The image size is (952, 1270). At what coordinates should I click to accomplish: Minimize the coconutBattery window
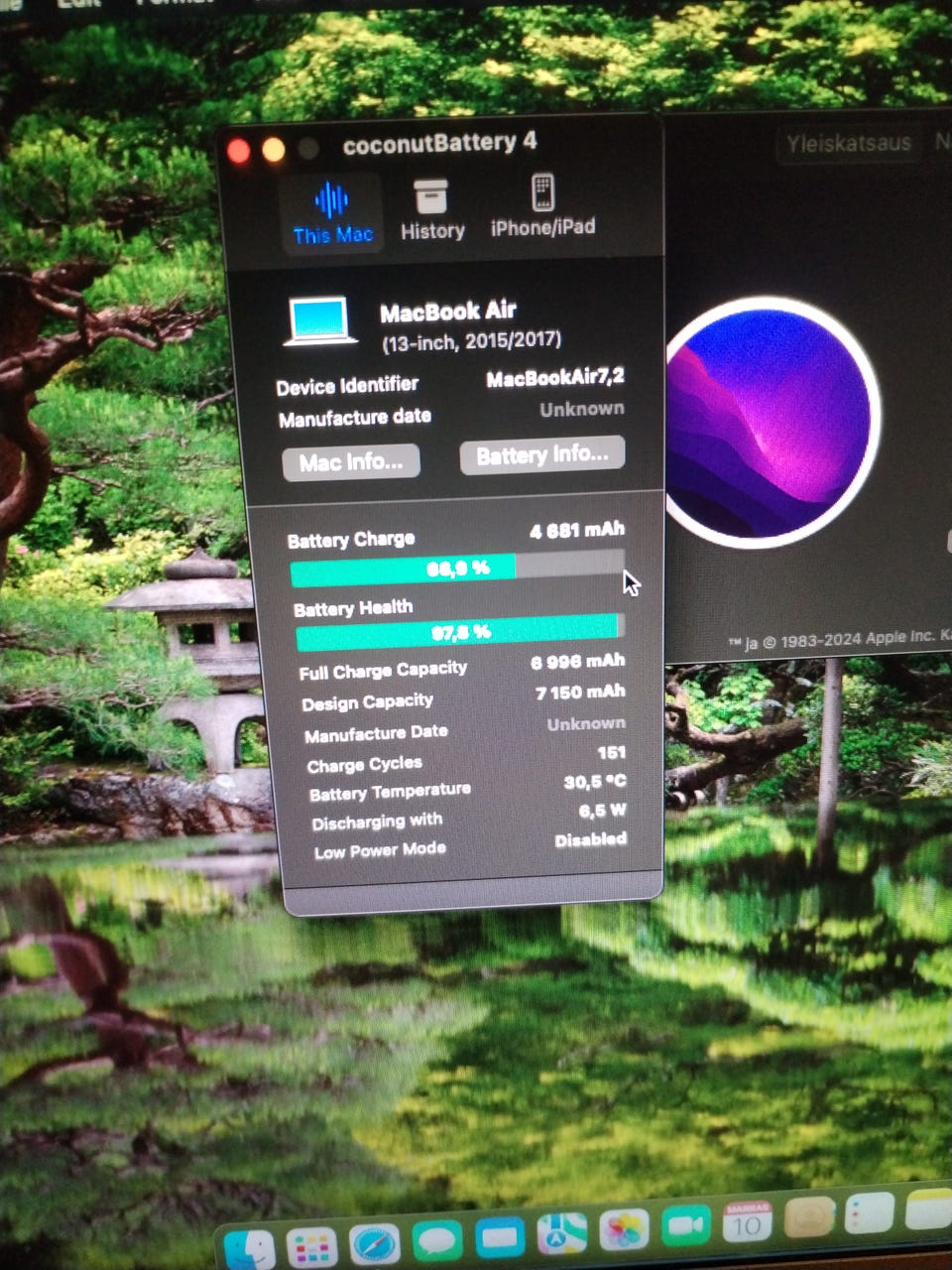tap(274, 150)
